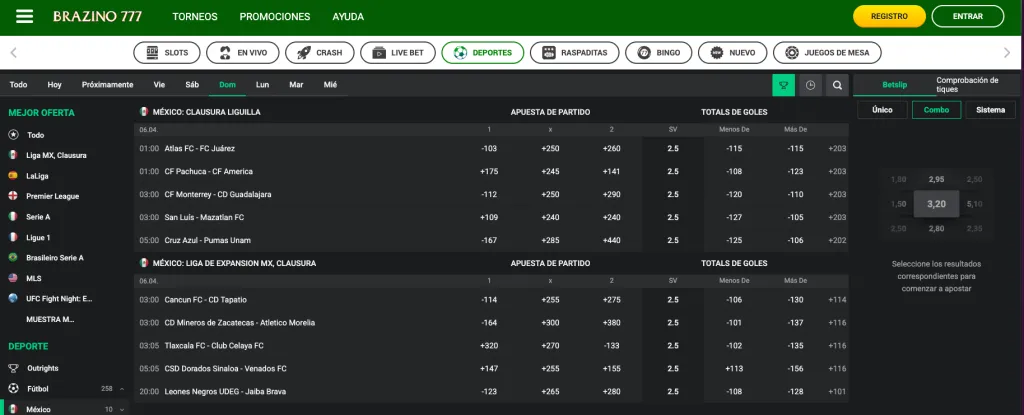Click the yellow Registro button
Image resolution: width=1024 pixels, height=415 pixels.
[889, 16]
